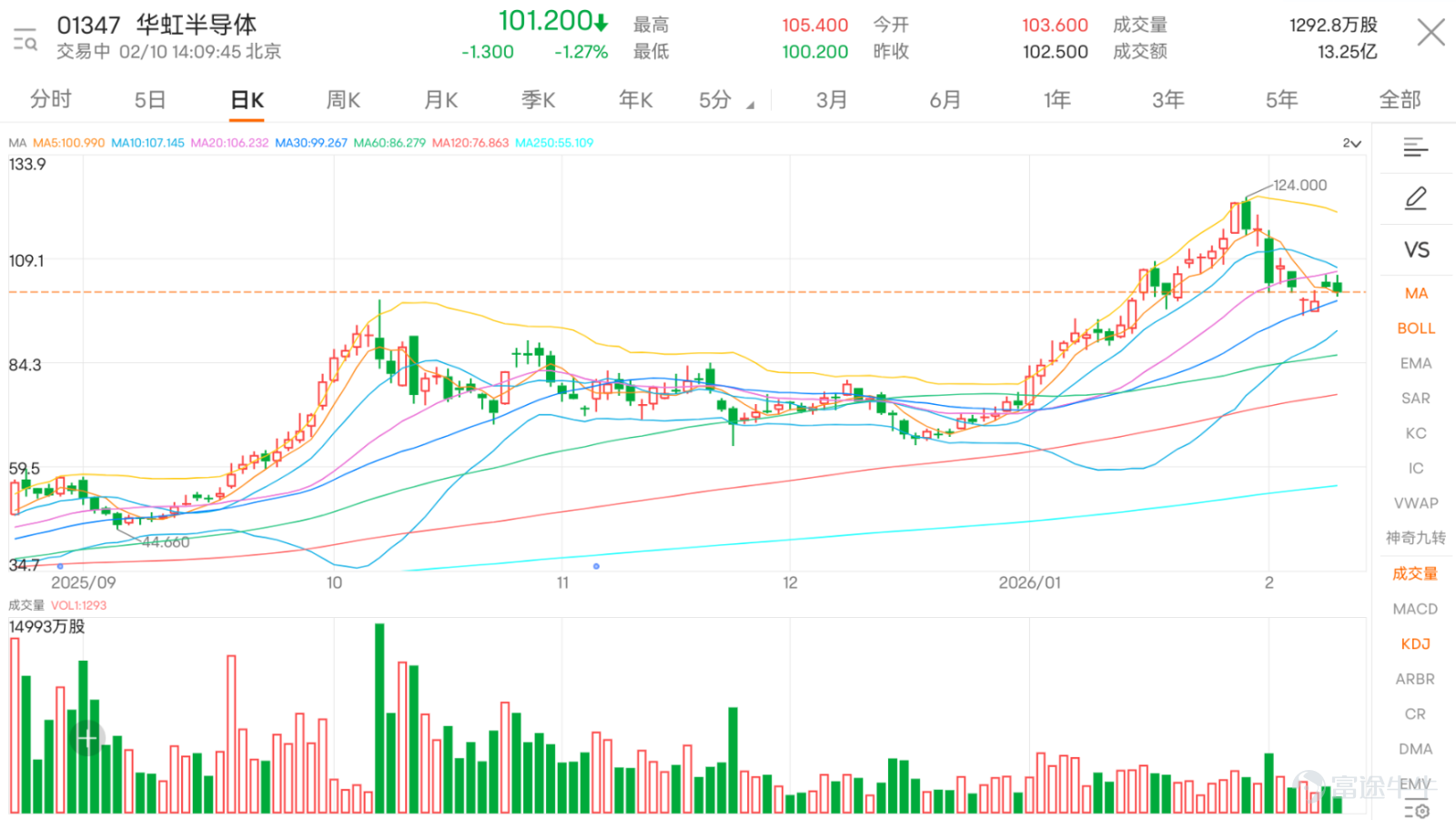Click the blue event dot near 11
The image size is (1456, 820).
click(596, 566)
